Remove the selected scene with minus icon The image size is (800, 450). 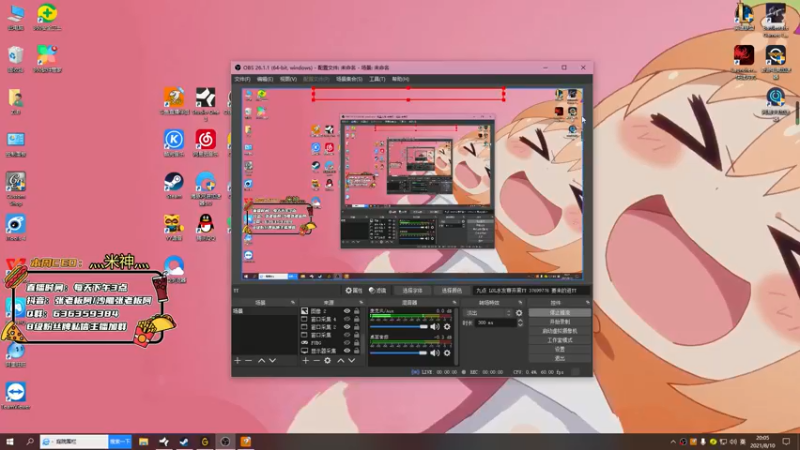[248, 361]
